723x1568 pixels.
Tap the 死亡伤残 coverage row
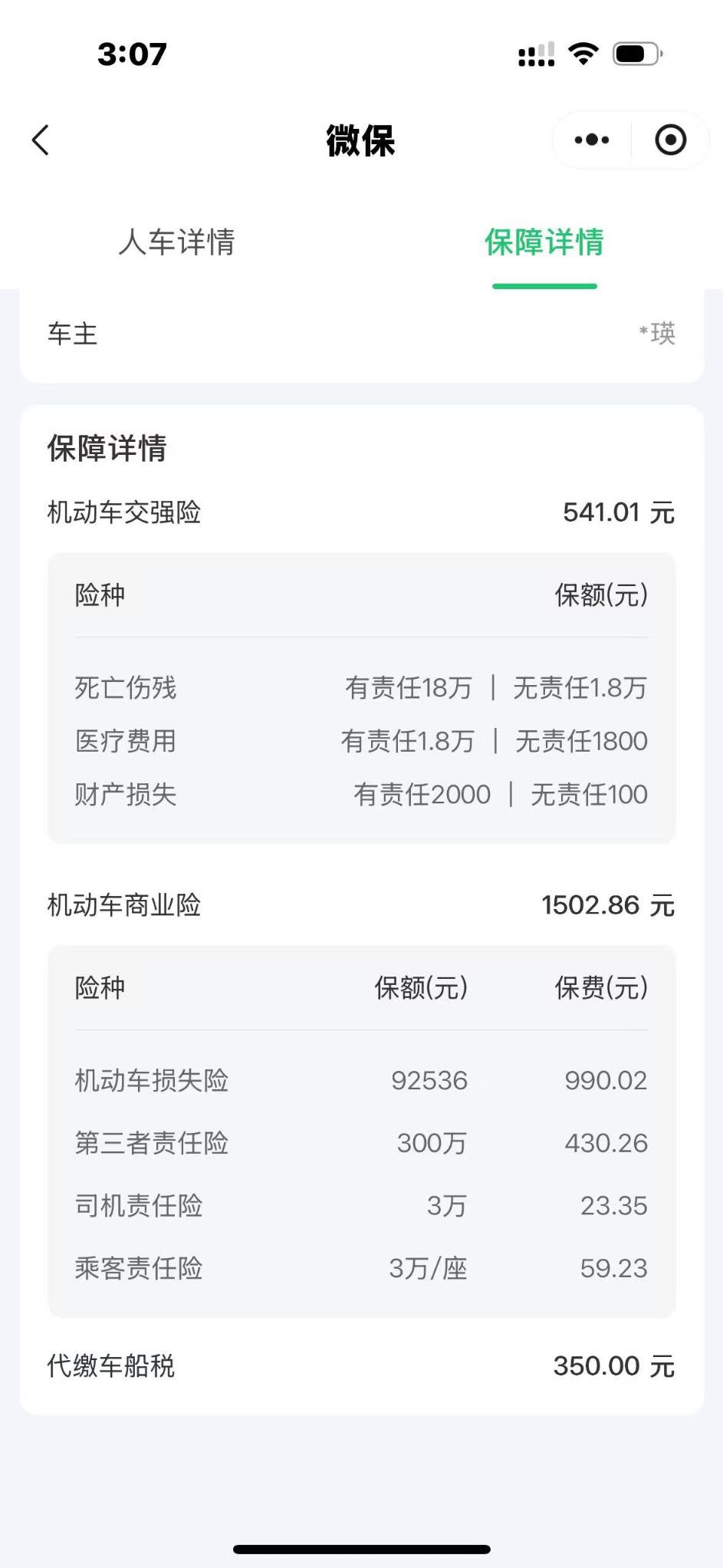[x=361, y=688]
